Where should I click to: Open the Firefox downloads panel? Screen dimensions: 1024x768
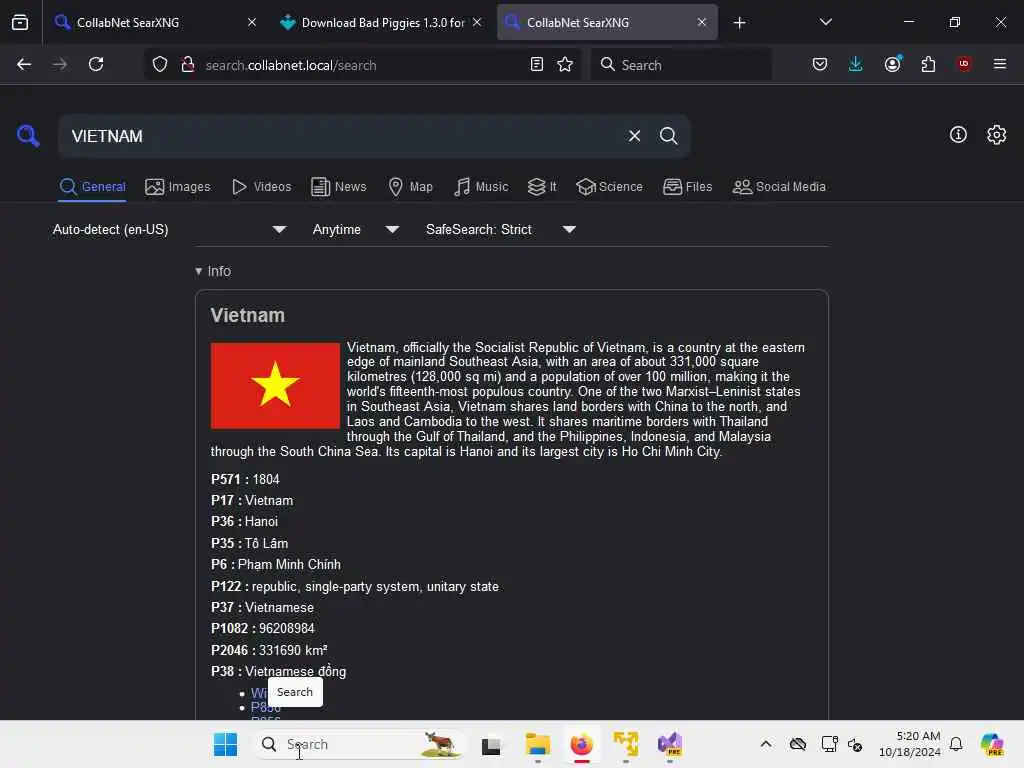[856, 64]
